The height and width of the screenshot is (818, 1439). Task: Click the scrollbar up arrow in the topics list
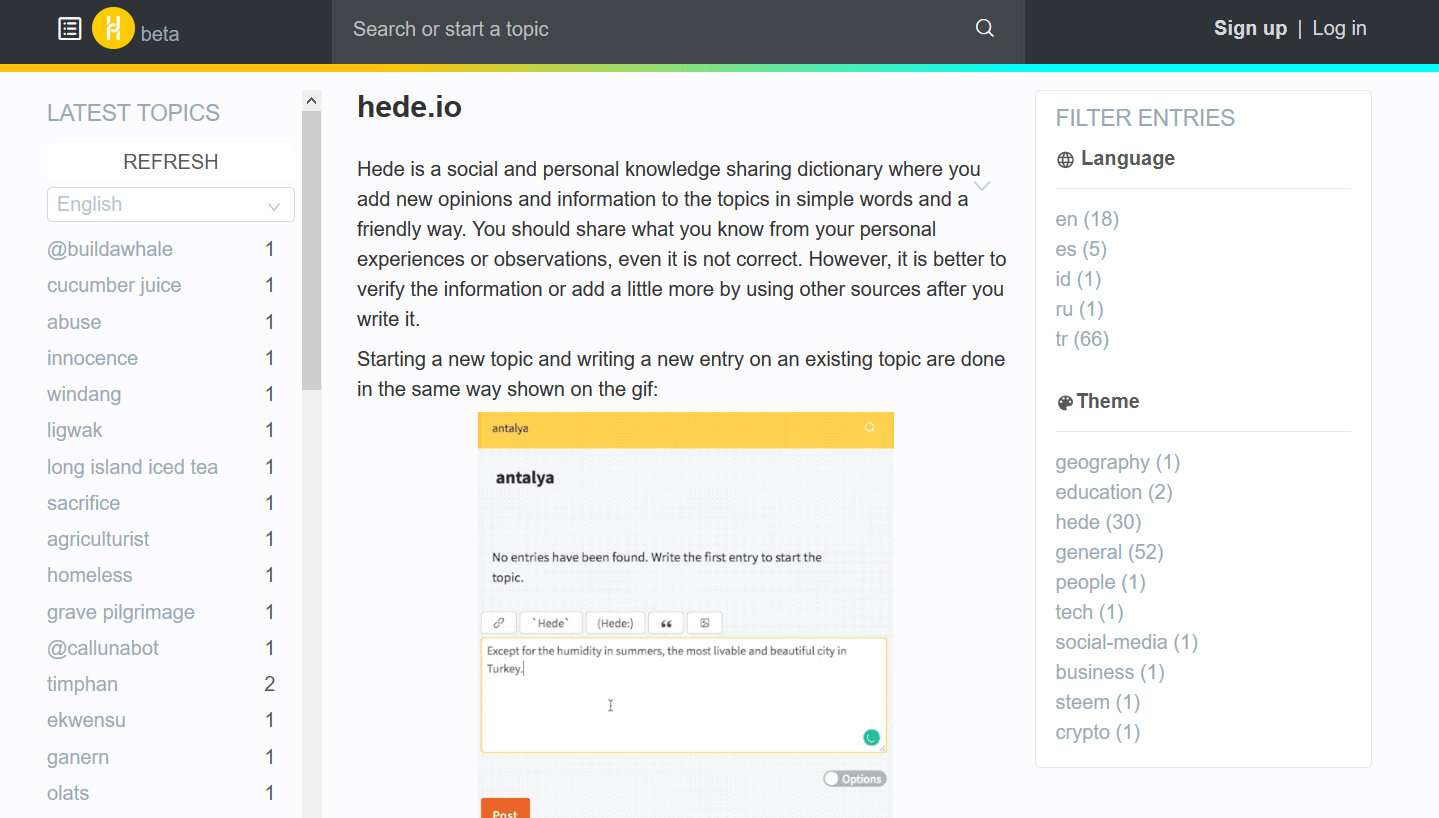point(312,101)
